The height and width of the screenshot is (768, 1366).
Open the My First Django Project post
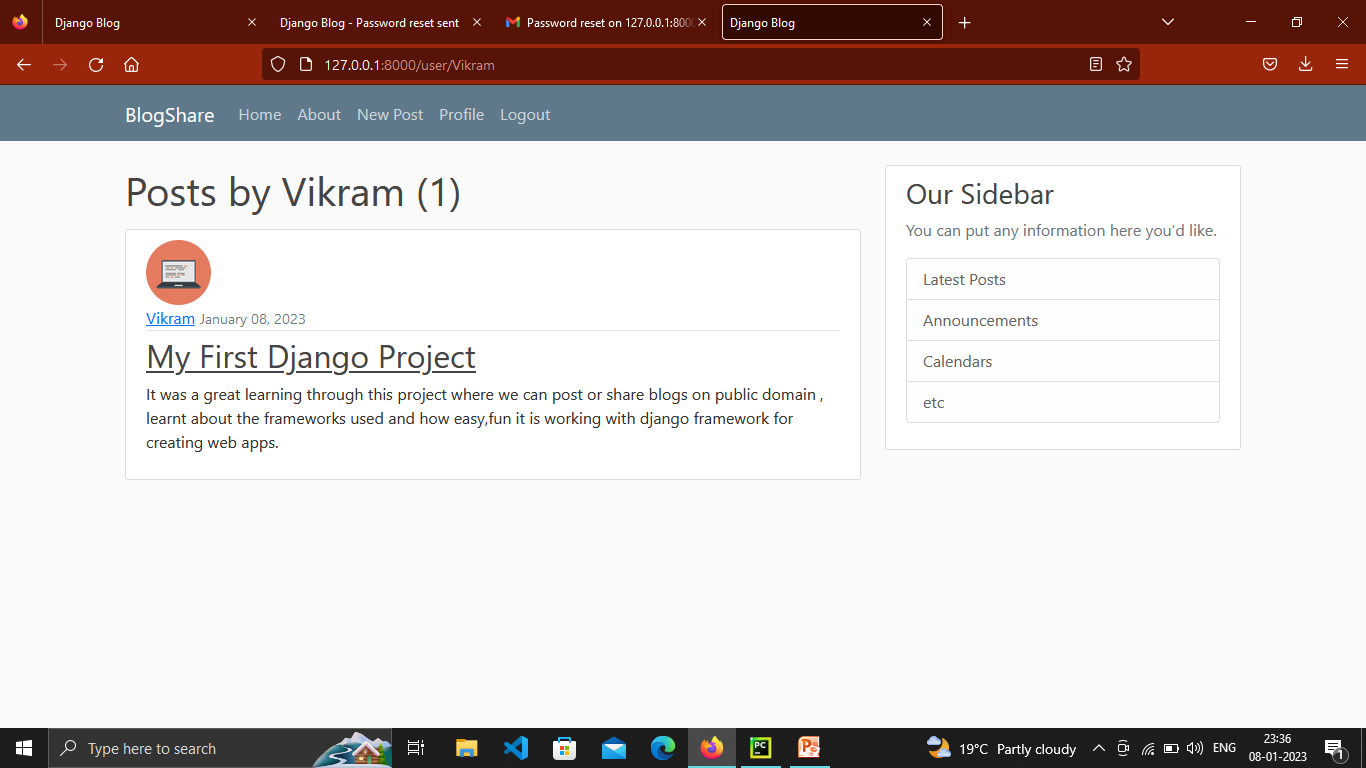310,357
